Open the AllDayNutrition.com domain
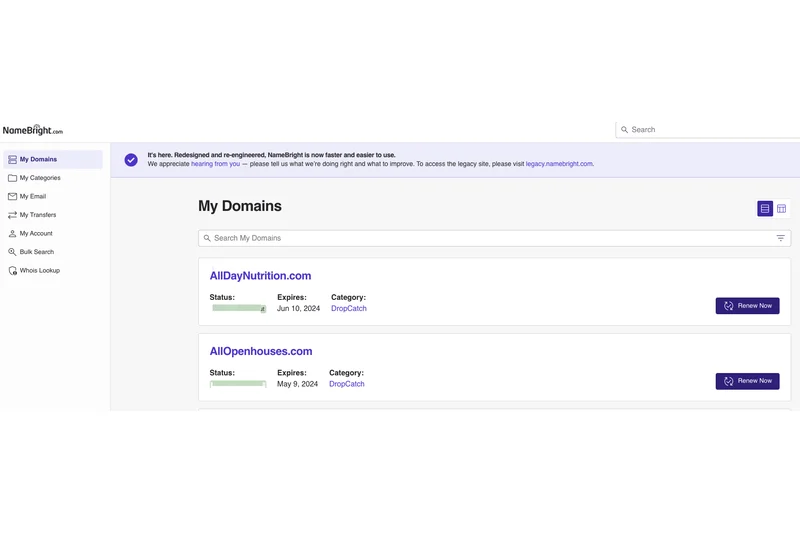This screenshot has width=800, height=533. pyautogui.click(x=260, y=276)
